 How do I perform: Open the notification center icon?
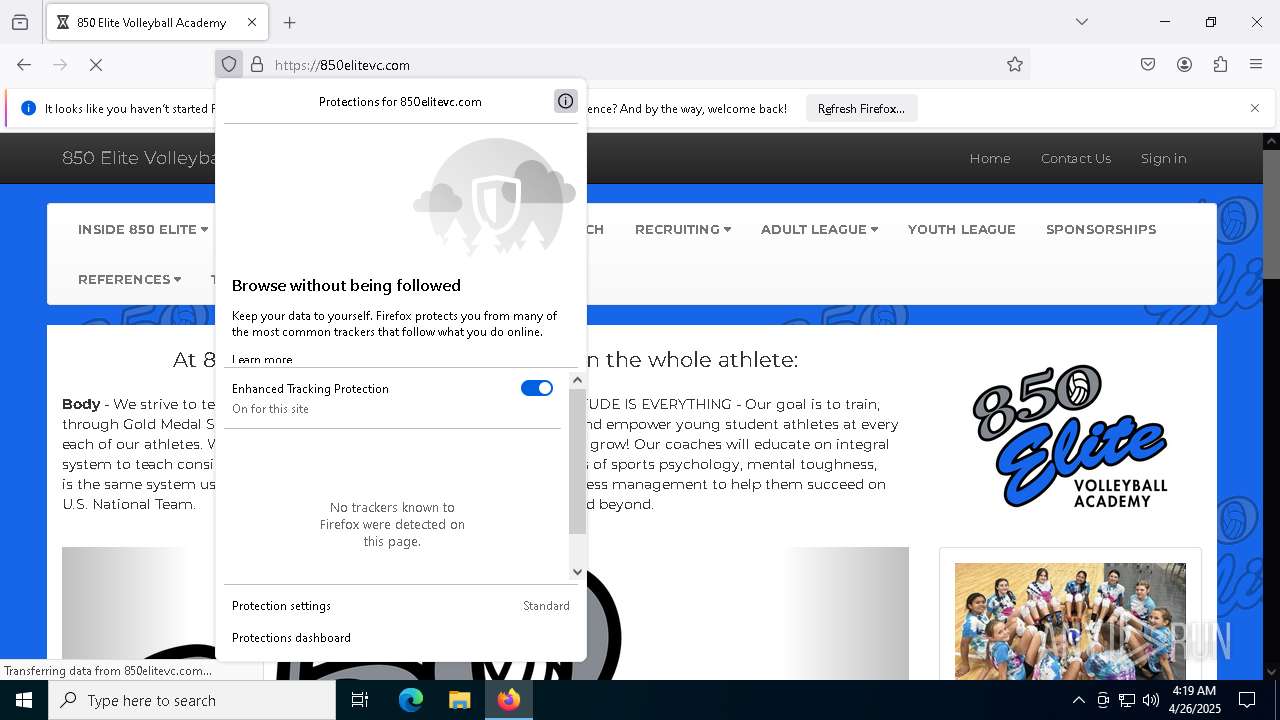coord(1247,700)
